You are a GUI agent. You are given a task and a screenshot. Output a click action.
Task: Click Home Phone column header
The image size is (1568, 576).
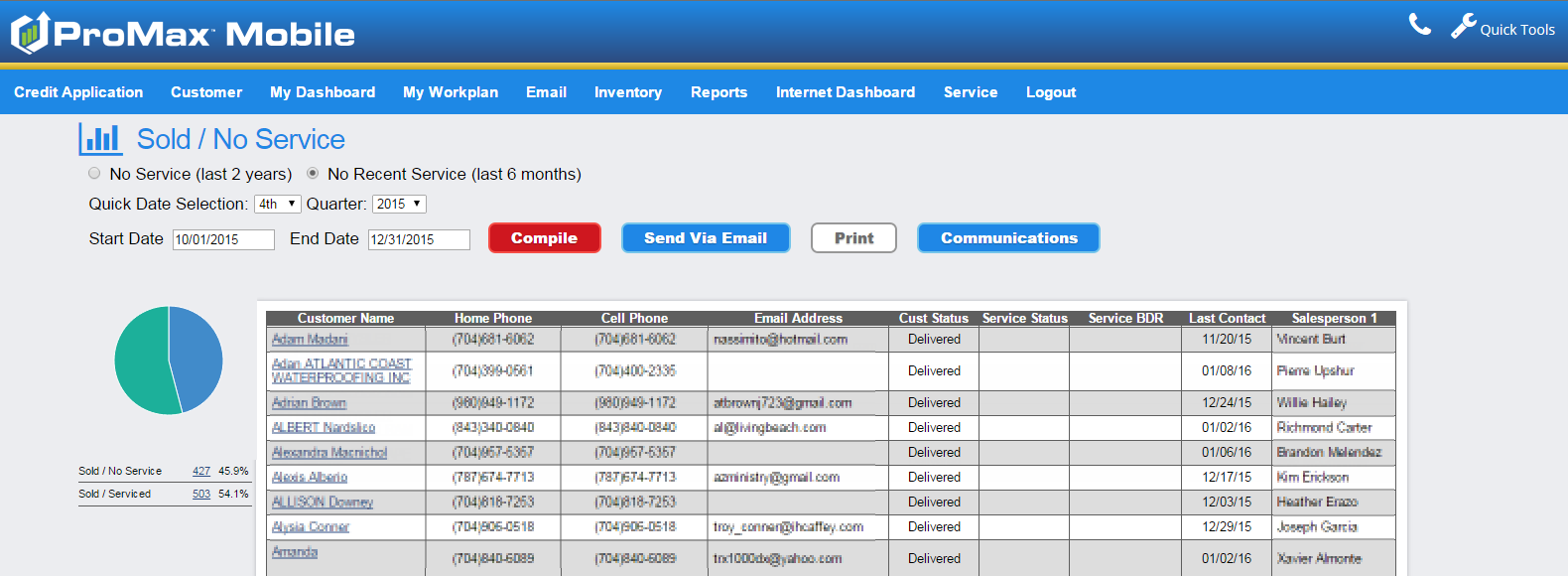493,319
